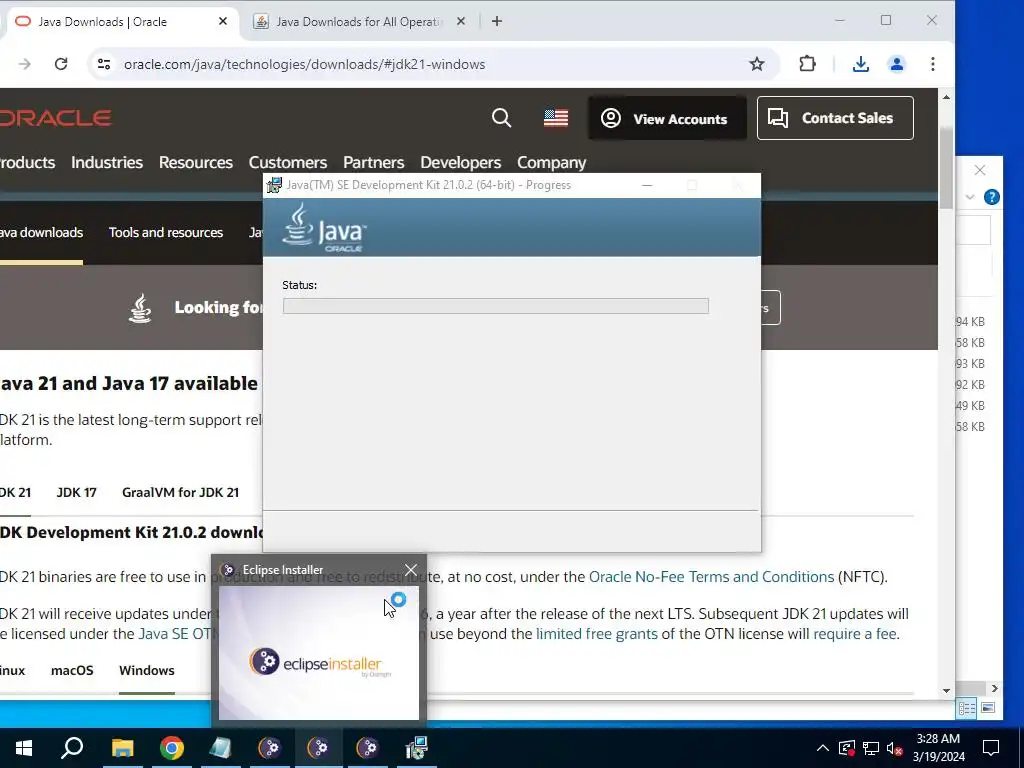Open help in the background Explorer window
Viewport: 1024px width, 768px height.
pyautogui.click(x=991, y=197)
